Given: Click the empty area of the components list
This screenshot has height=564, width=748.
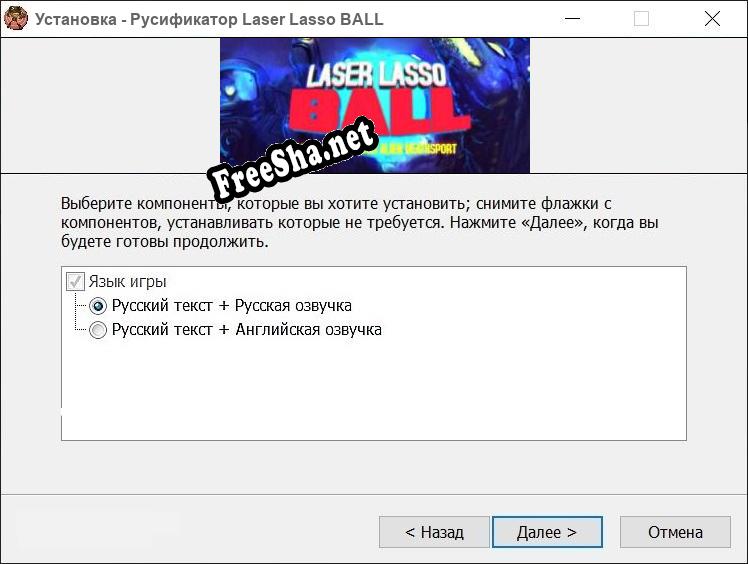Looking at the screenshot, I should click(374, 389).
